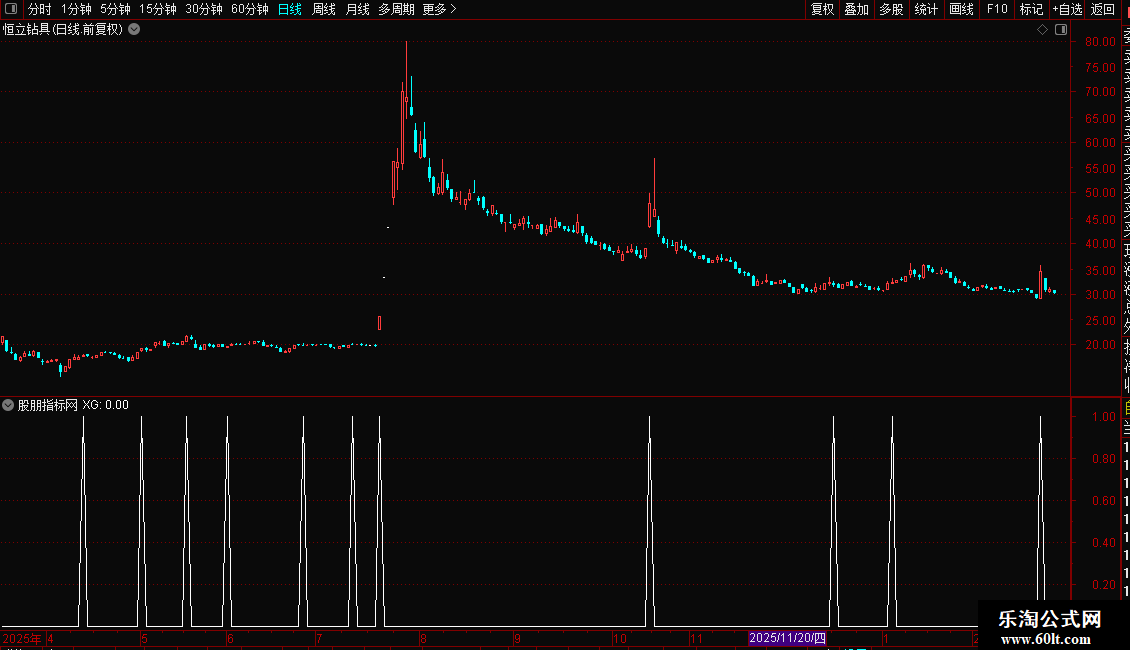Toggle right side panel icon in chart
This screenshot has width=1130, height=650.
coord(1061,30)
